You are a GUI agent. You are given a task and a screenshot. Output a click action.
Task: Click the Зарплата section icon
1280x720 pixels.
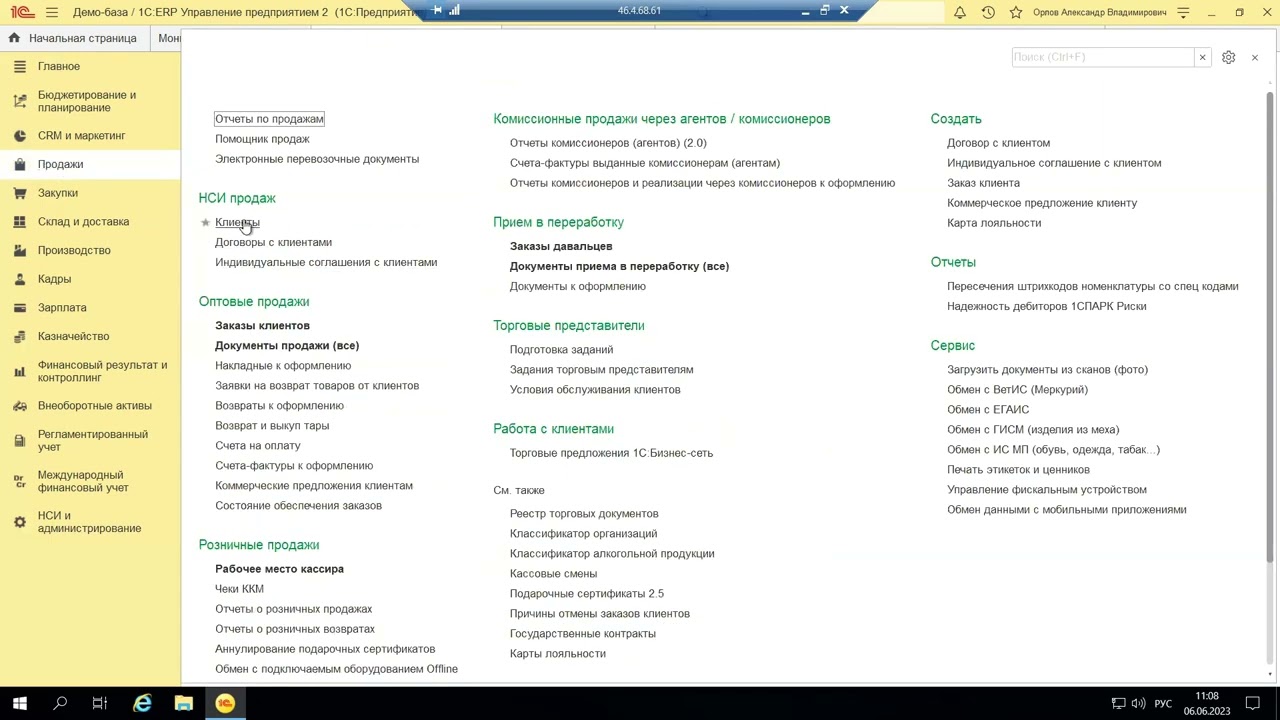tap(19, 308)
